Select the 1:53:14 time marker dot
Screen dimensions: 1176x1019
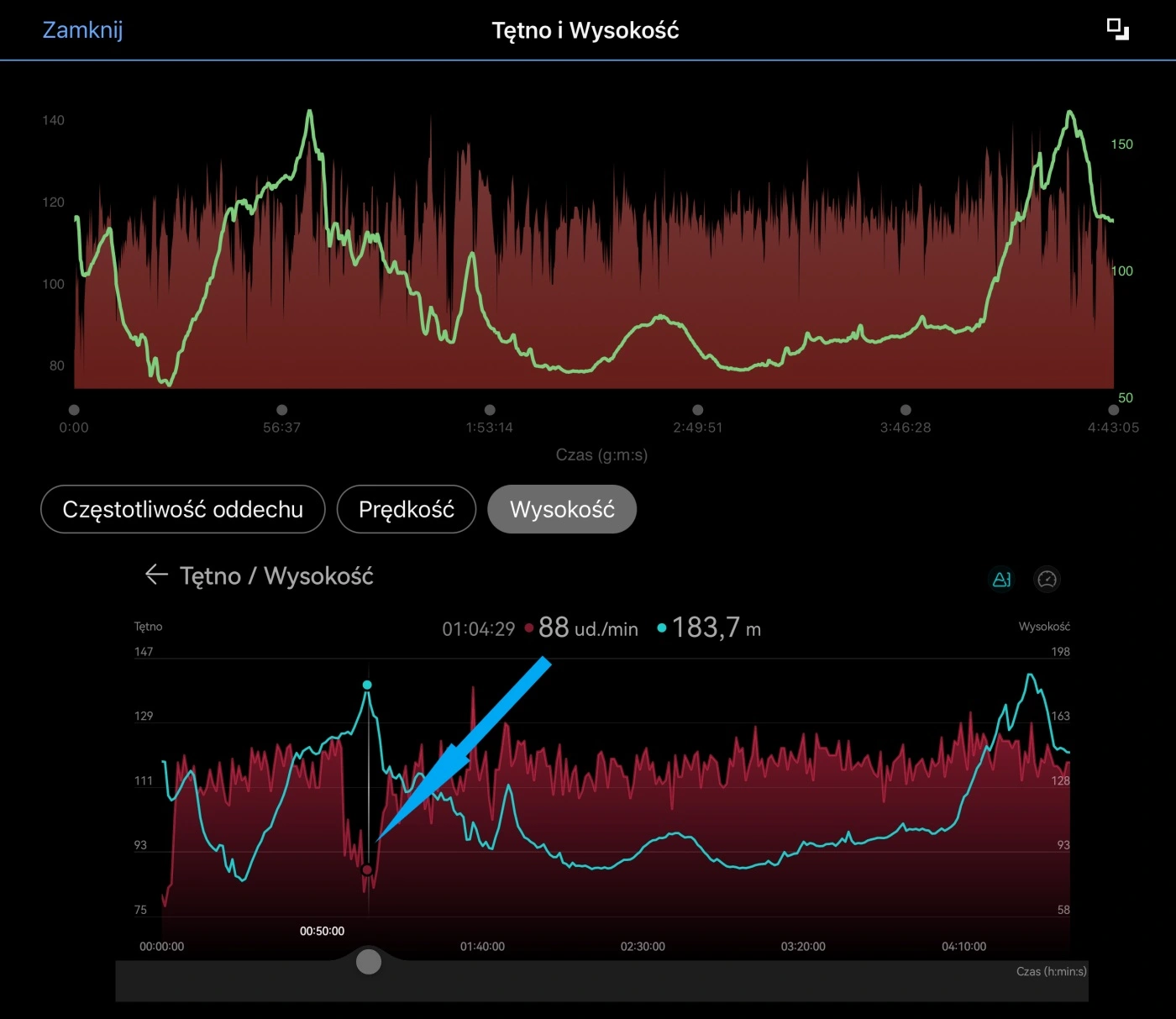point(490,410)
